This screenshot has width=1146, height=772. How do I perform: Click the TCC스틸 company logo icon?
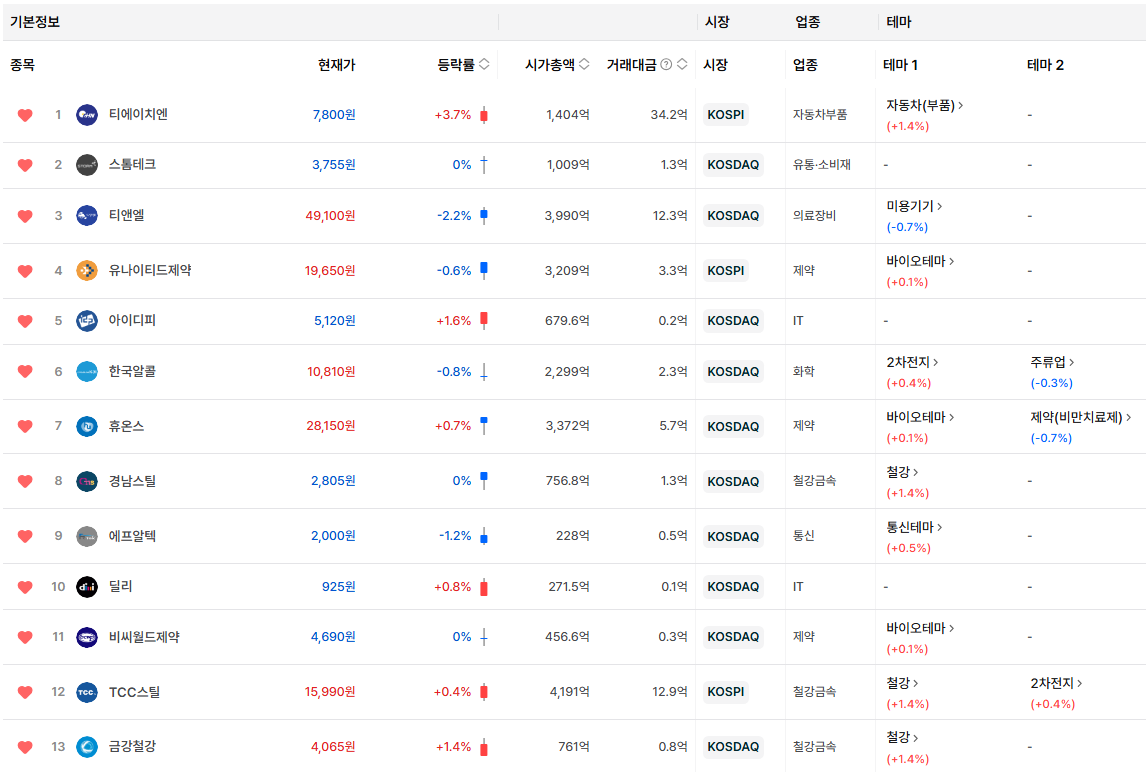pyautogui.click(x=87, y=692)
